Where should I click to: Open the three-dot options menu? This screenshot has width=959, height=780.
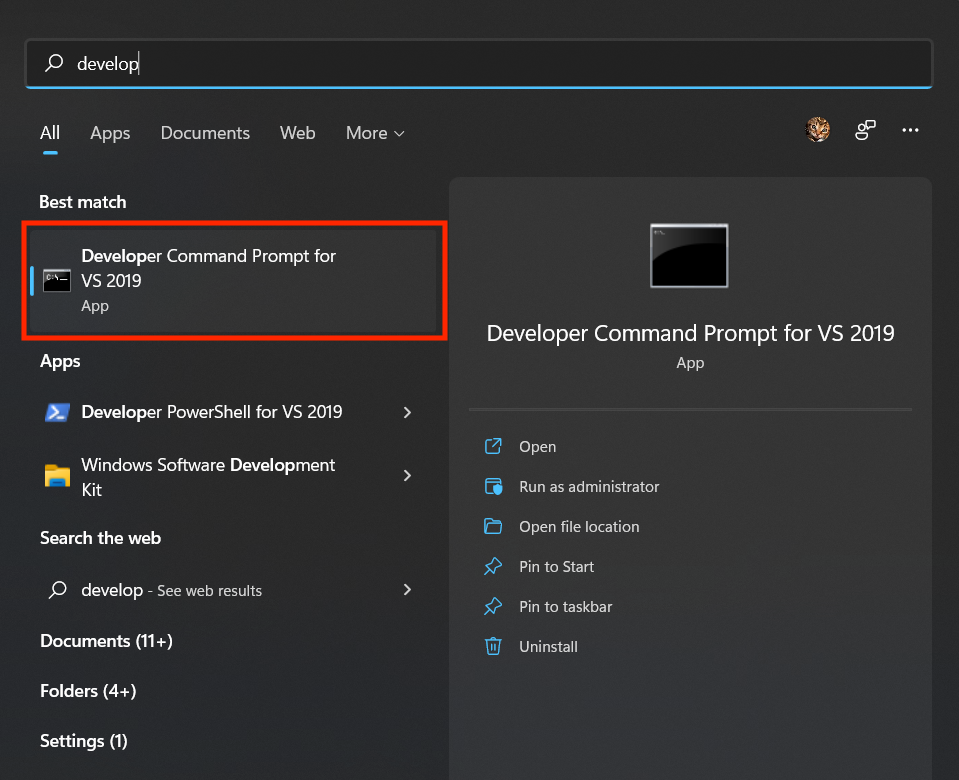910,130
